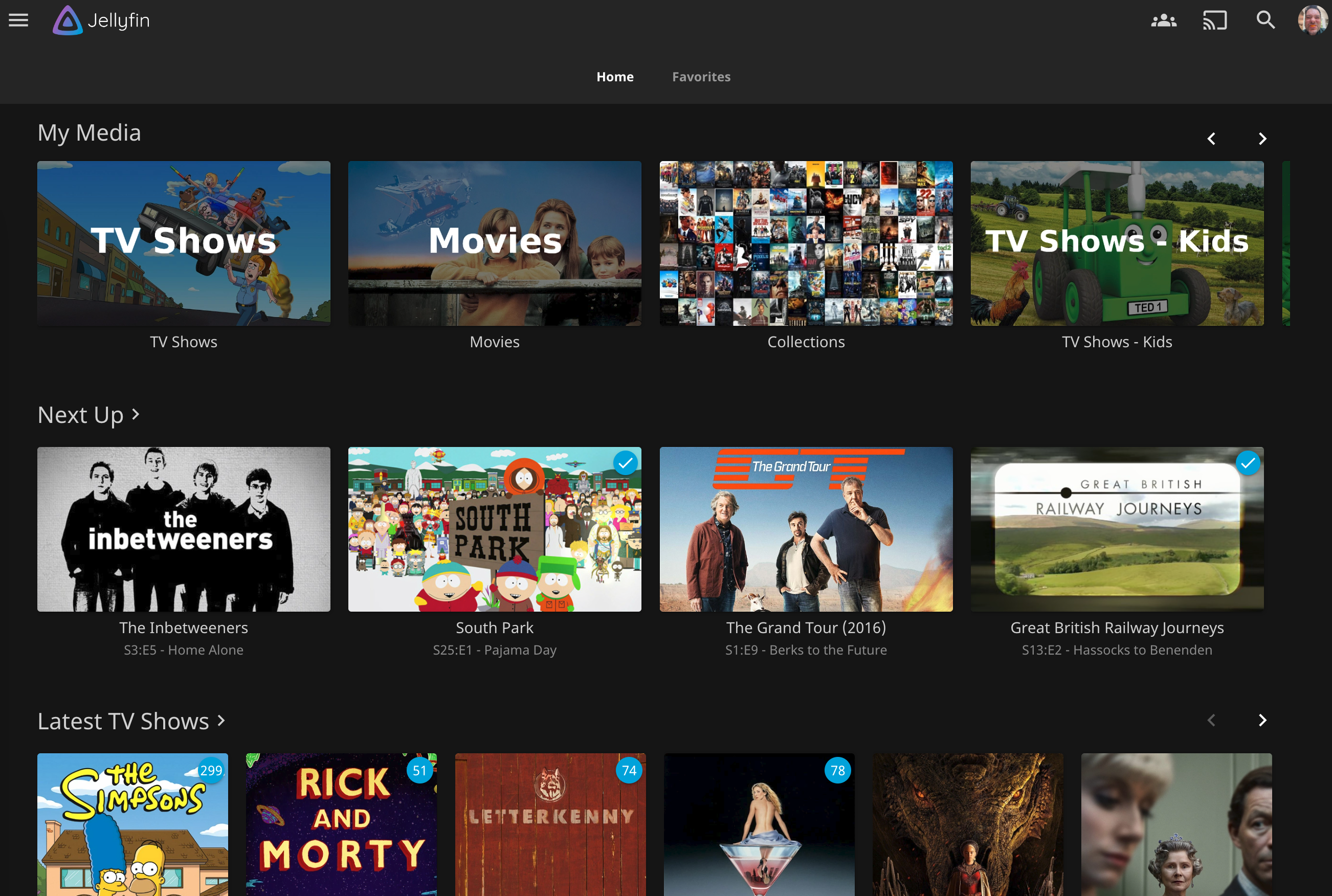Toggle watched checkmark on Great British Railway Journeys
The image size is (1332, 896).
1248,463
